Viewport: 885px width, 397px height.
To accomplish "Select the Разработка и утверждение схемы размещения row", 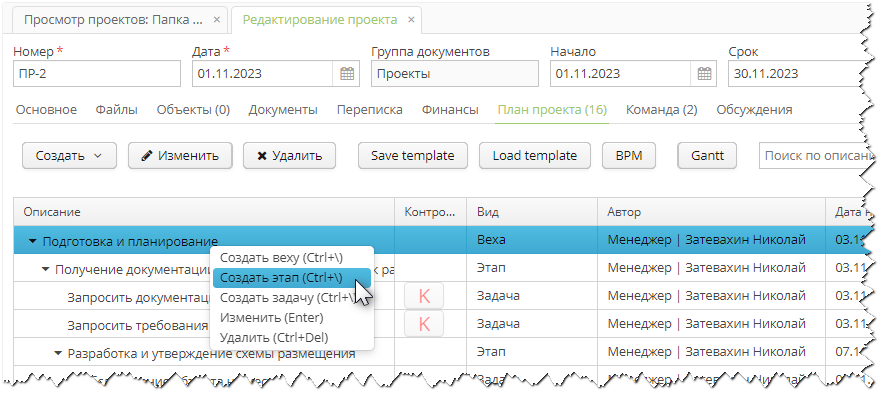I will [440, 352].
